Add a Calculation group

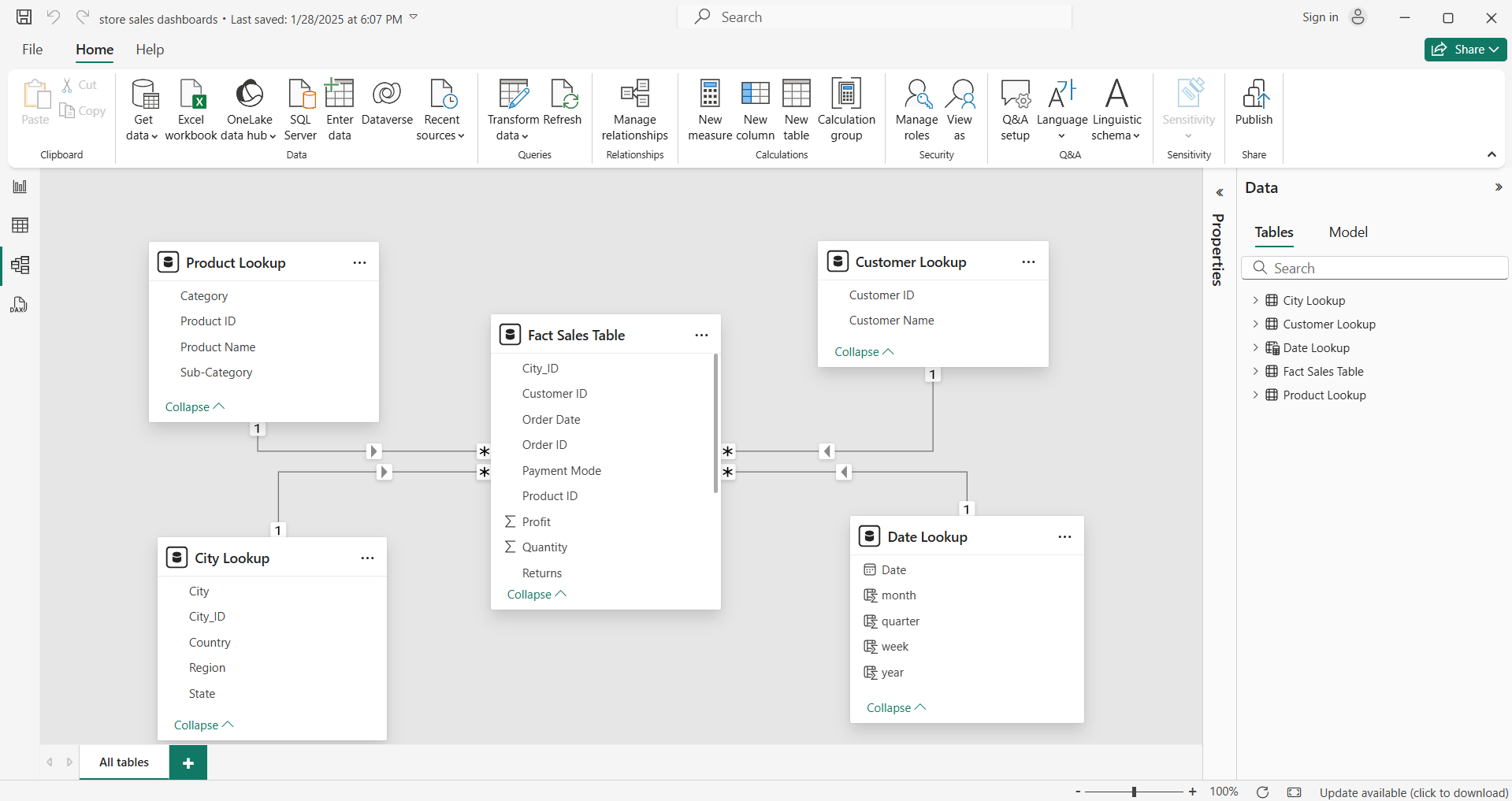click(846, 109)
